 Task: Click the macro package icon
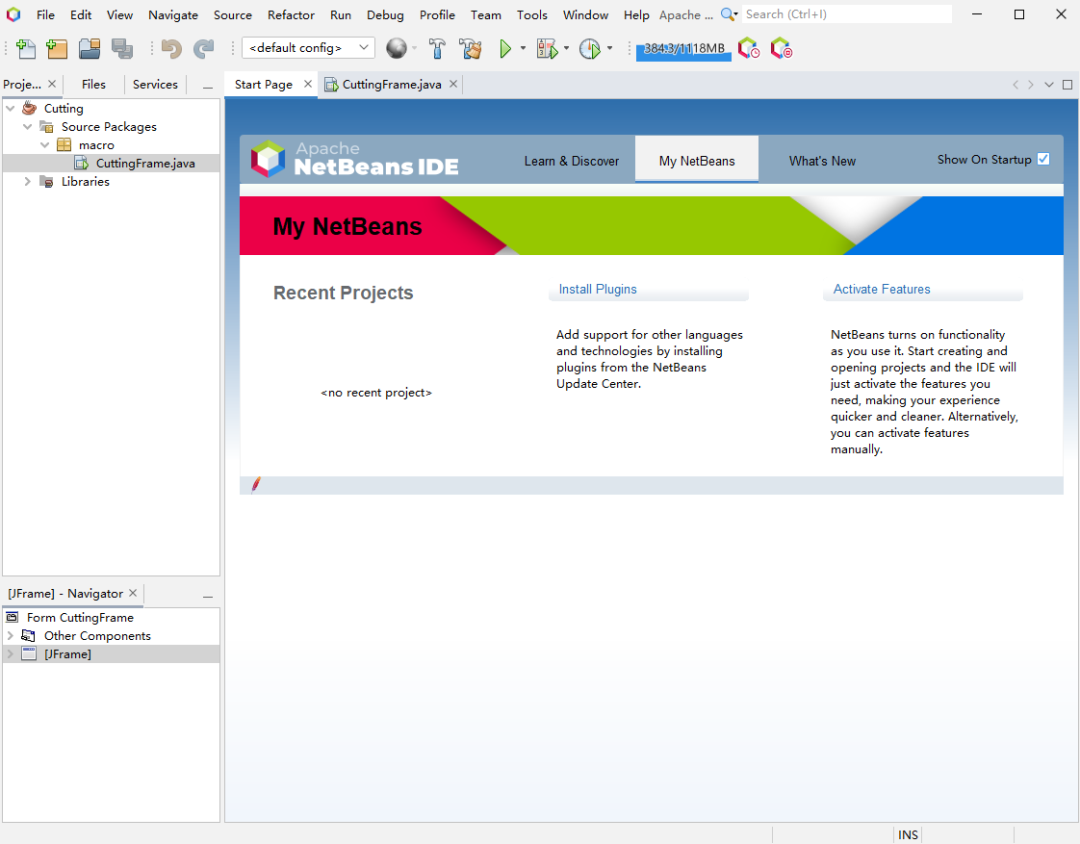(x=64, y=145)
